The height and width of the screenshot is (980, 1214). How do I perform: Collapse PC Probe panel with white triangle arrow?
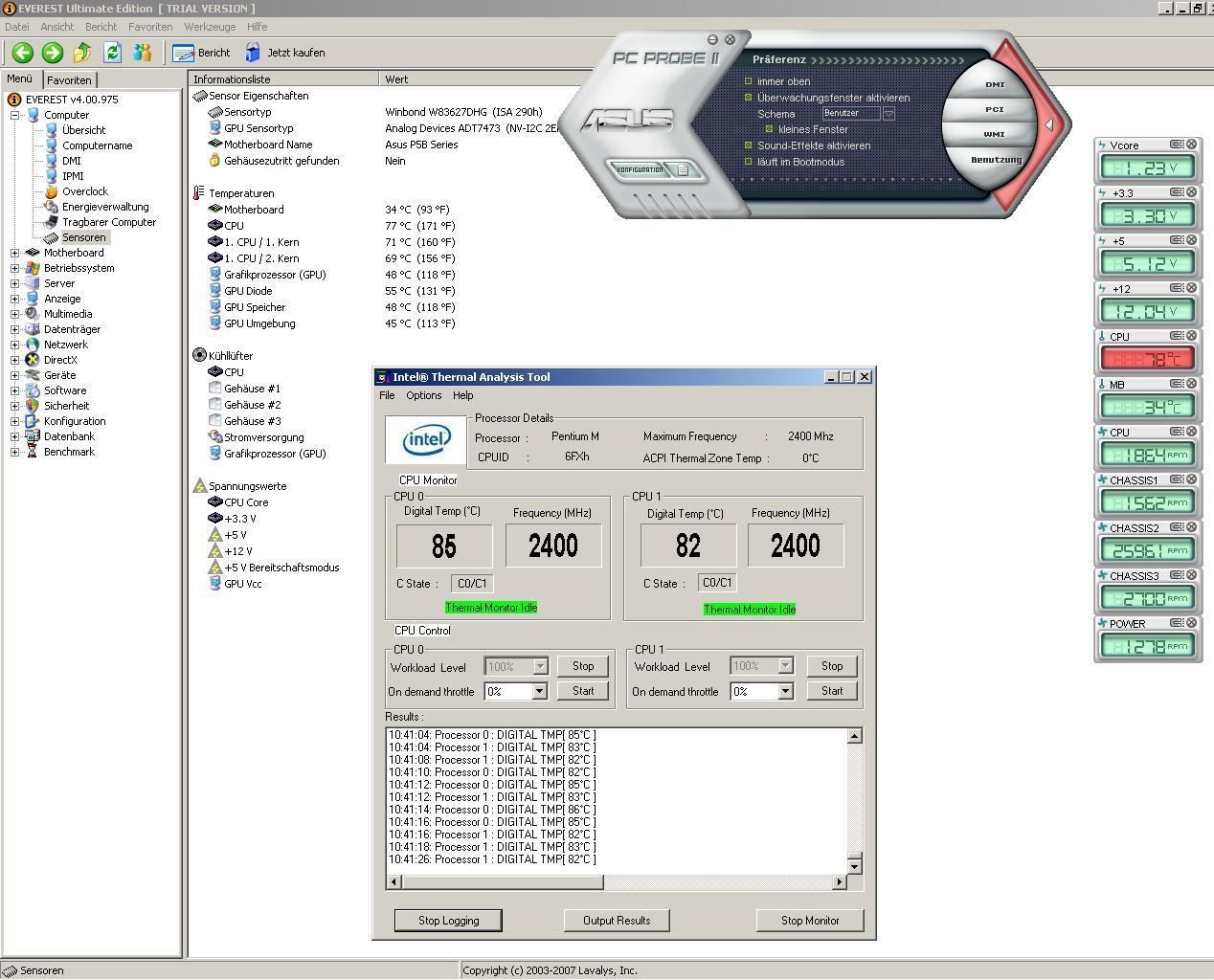tap(1048, 124)
